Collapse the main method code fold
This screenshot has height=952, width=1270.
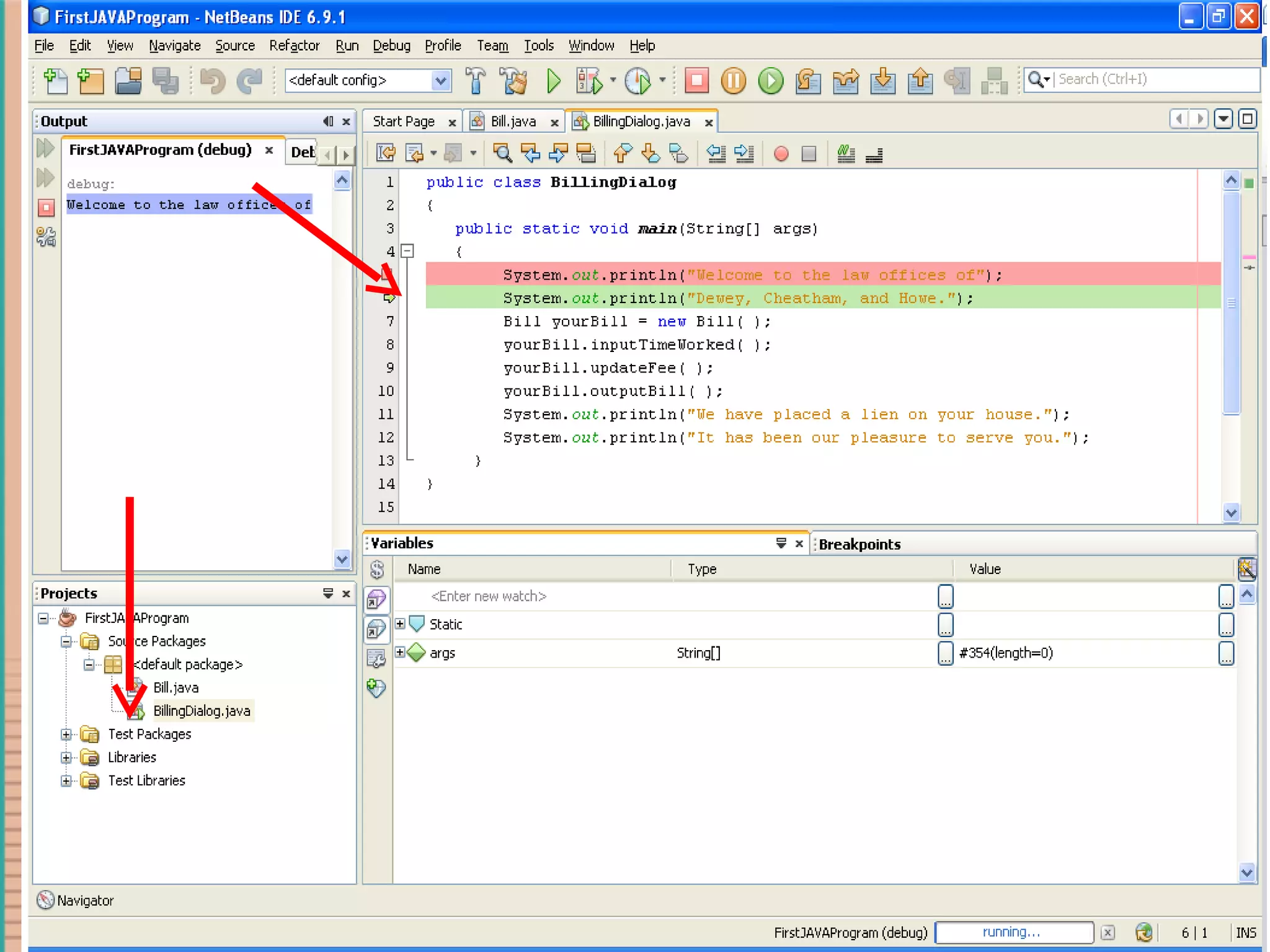click(x=407, y=251)
